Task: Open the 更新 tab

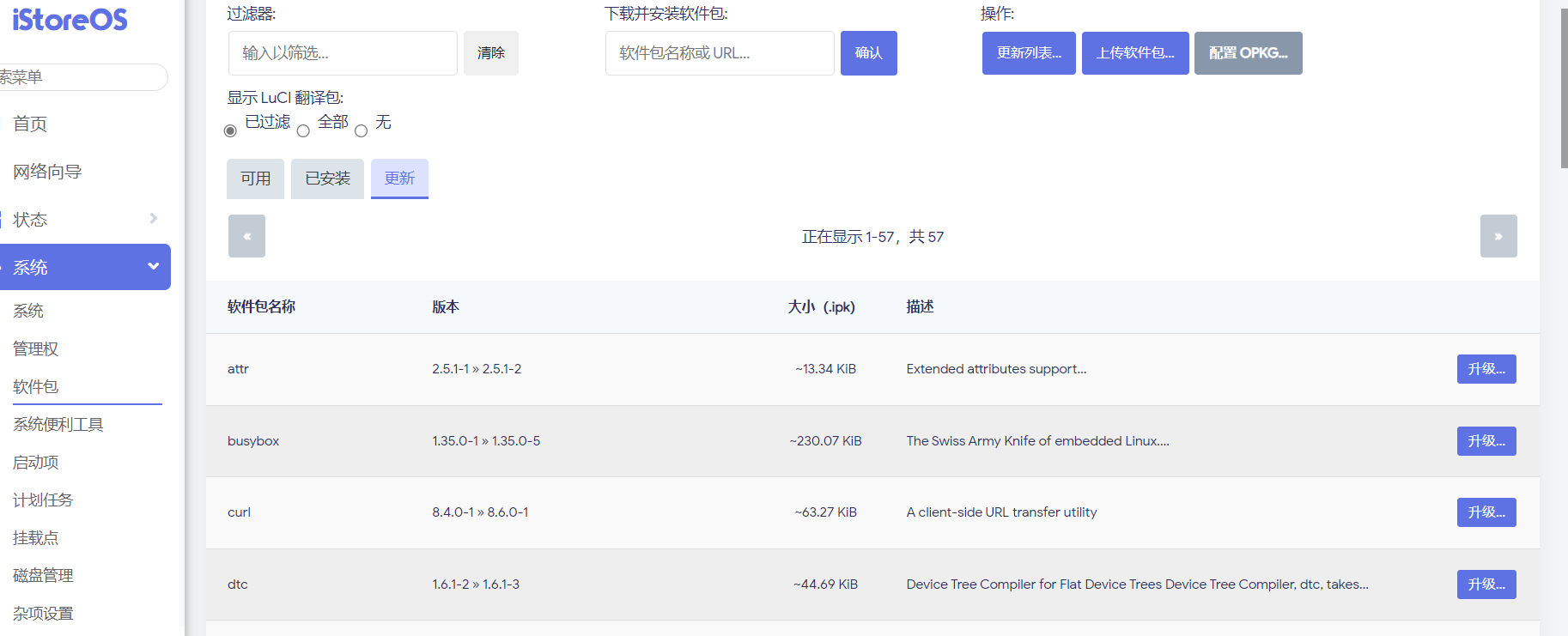Action: tap(399, 179)
